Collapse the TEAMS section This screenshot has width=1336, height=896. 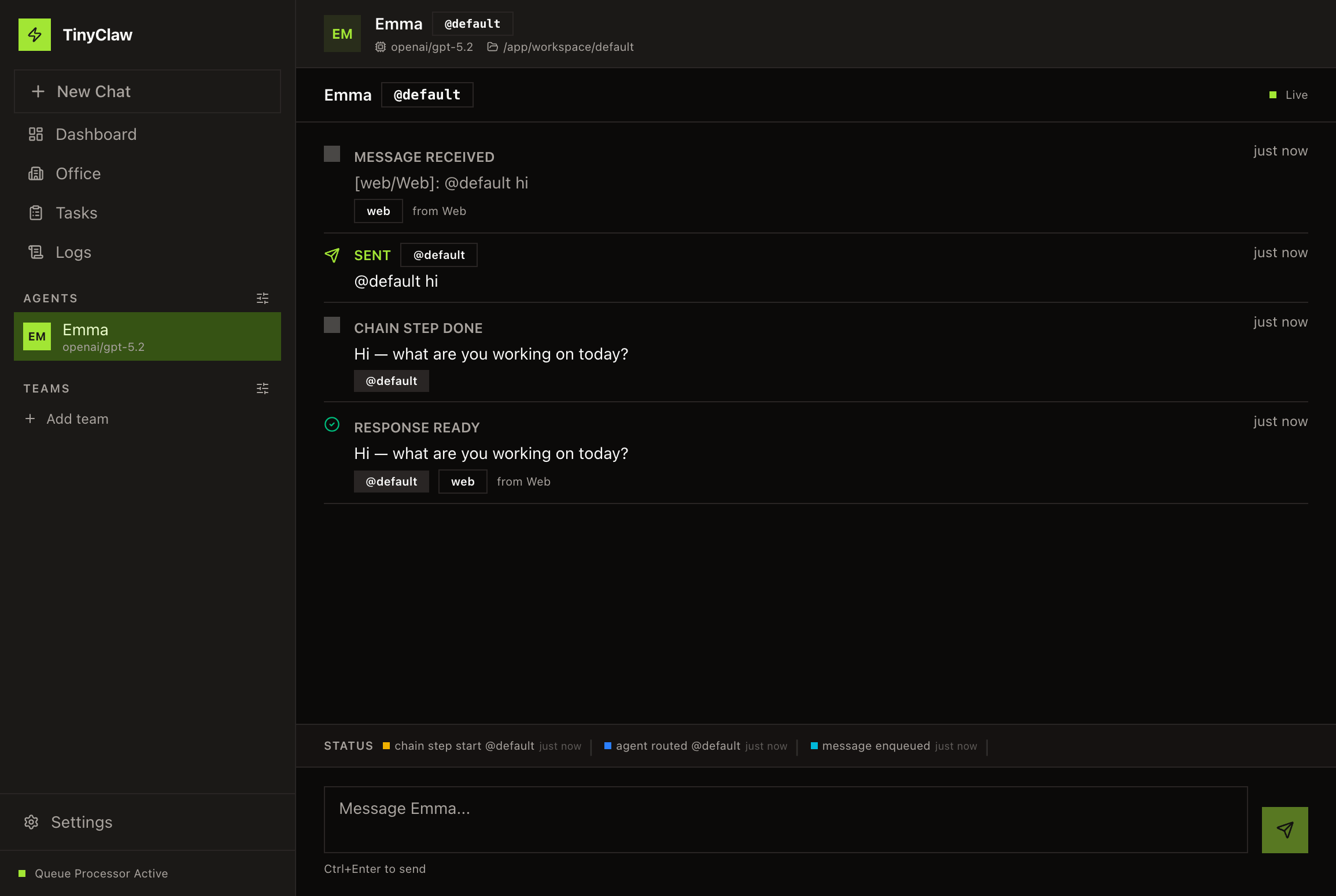pyautogui.click(x=46, y=388)
